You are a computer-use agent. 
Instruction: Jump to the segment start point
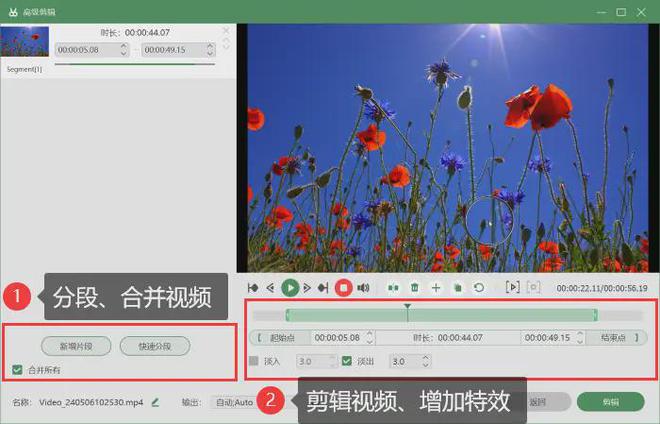coord(253,288)
